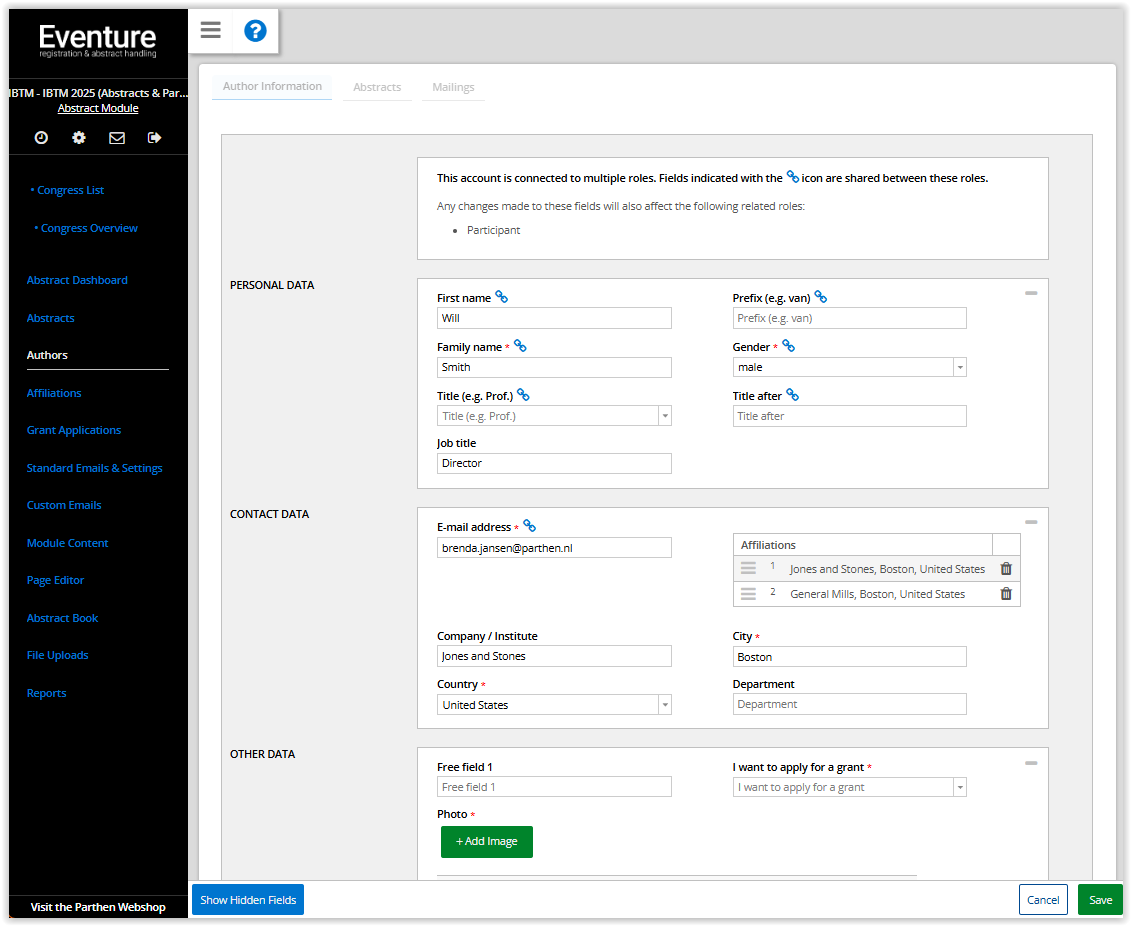
Task: Click the logout arrow icon in sidebar
Action: click(155, 138)
